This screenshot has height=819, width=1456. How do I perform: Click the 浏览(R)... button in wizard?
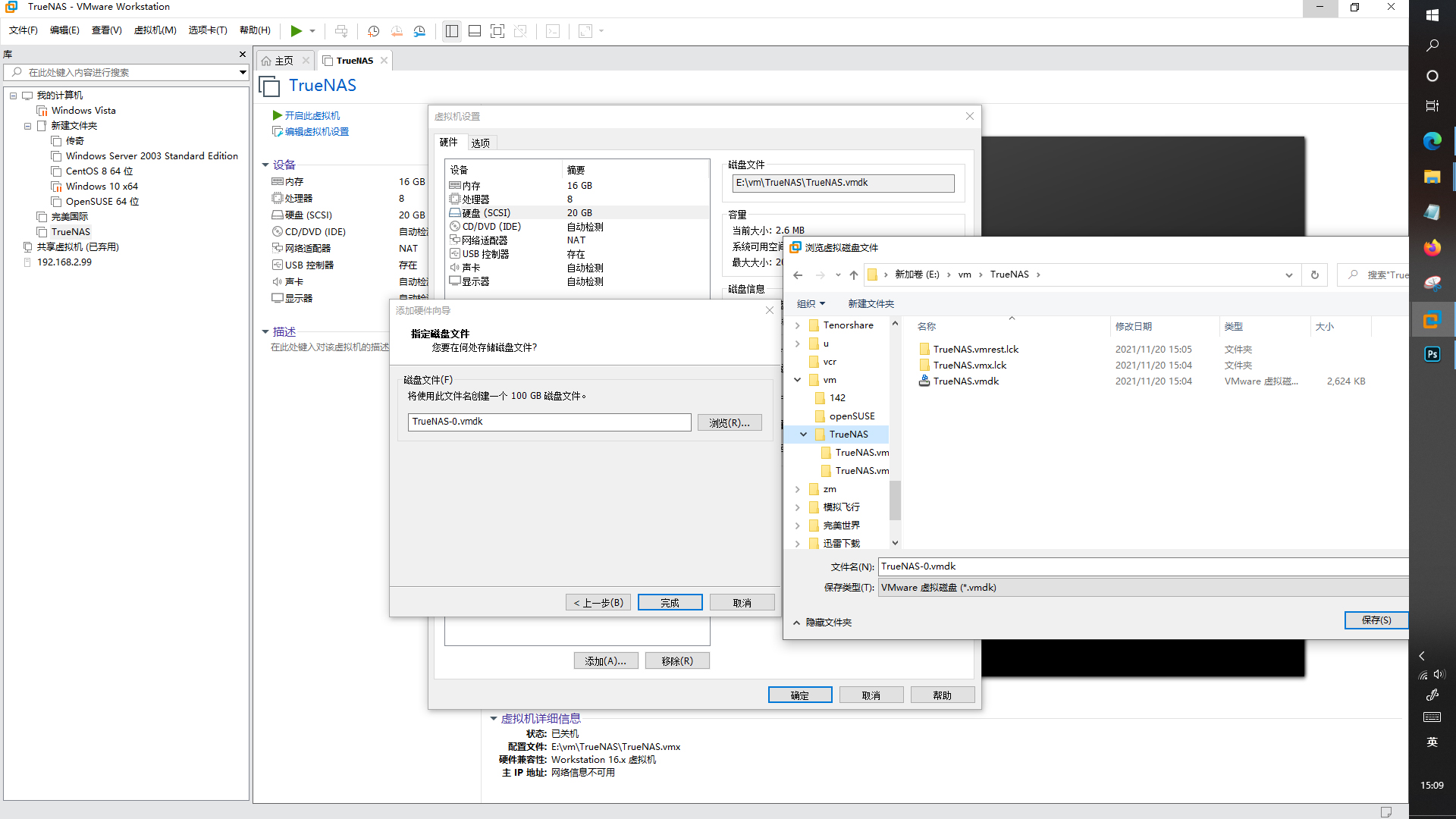pyautogui.click(x=730, y=423)
